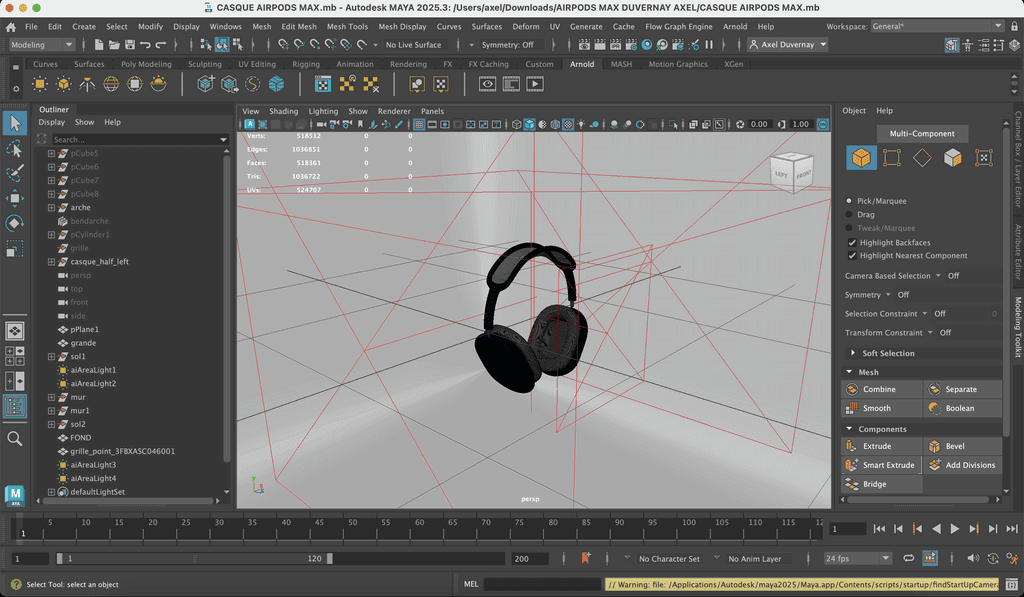
Task: Activate the Paint Selection tool
Action: click(15, 173)
